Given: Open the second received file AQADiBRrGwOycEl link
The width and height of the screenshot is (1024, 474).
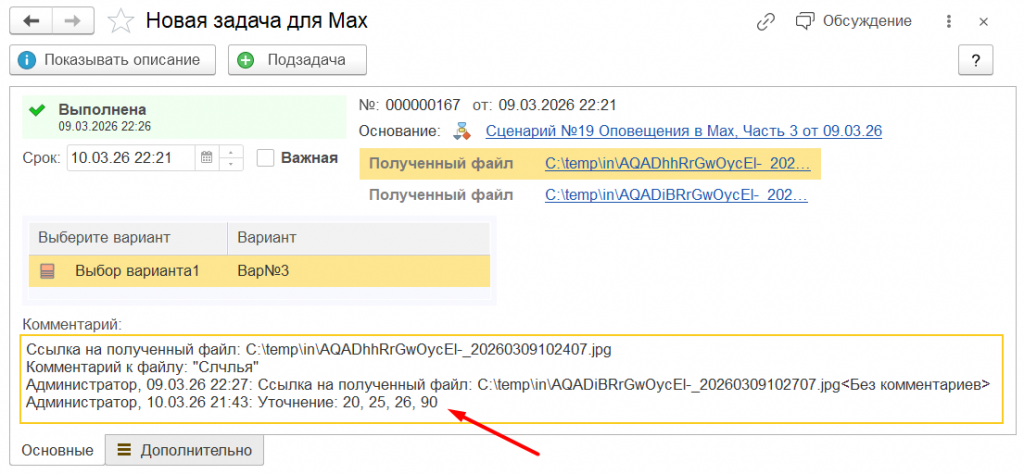Looking at the screenshot, I should pyautogui.click(x=676, y=195).
